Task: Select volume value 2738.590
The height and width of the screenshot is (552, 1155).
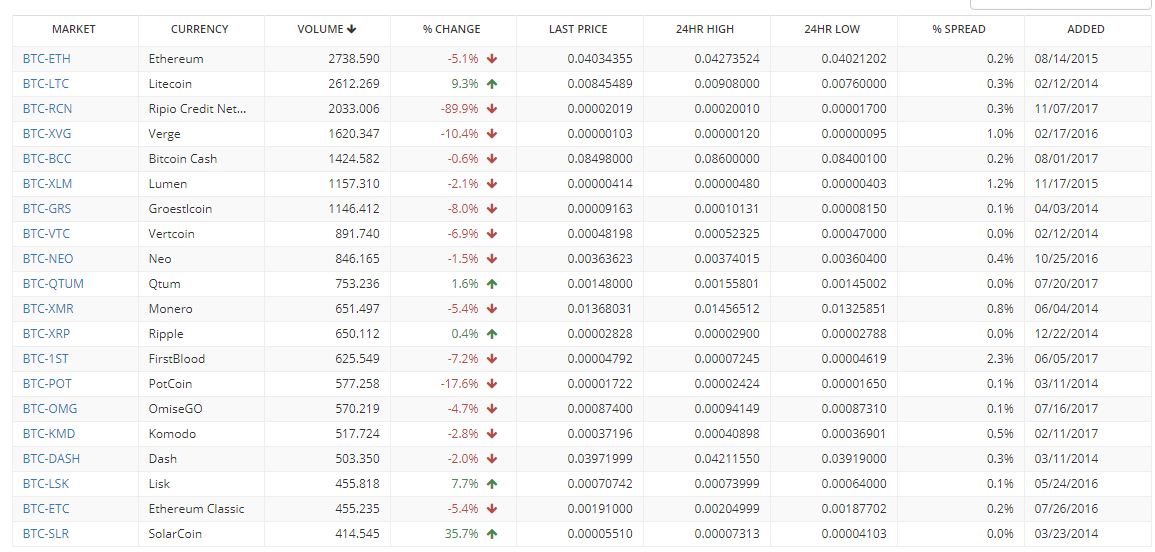Action: (354, 59)
